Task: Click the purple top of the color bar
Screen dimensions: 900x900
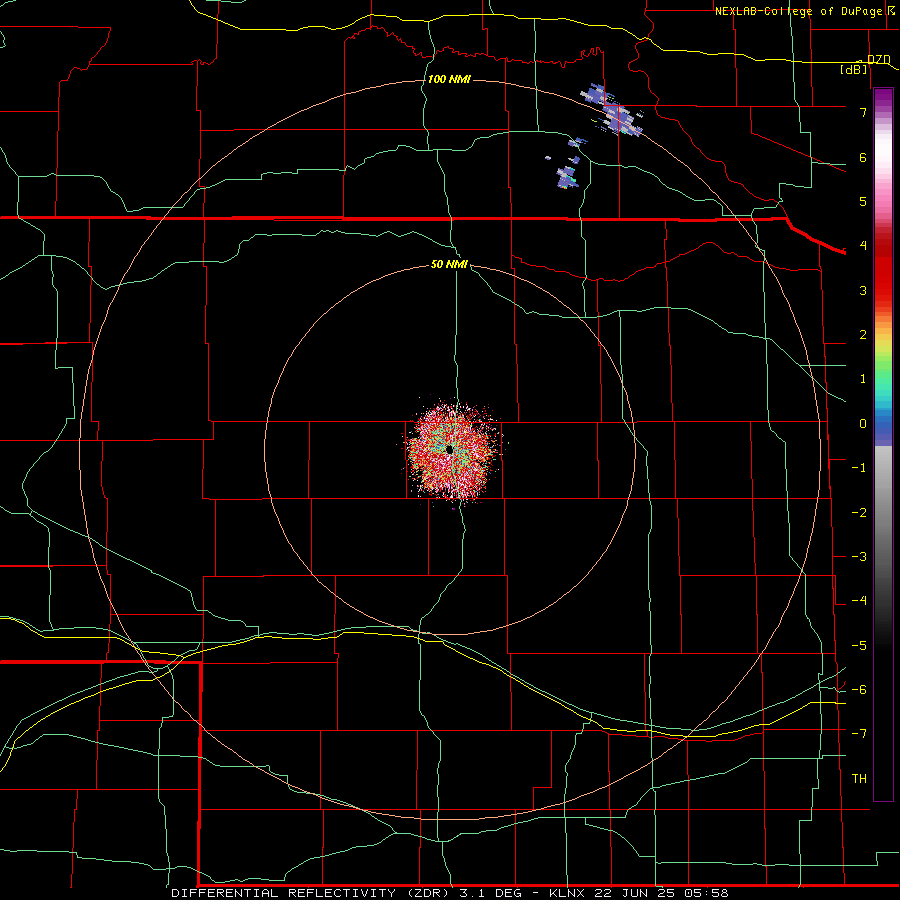Action: [883, 98]
